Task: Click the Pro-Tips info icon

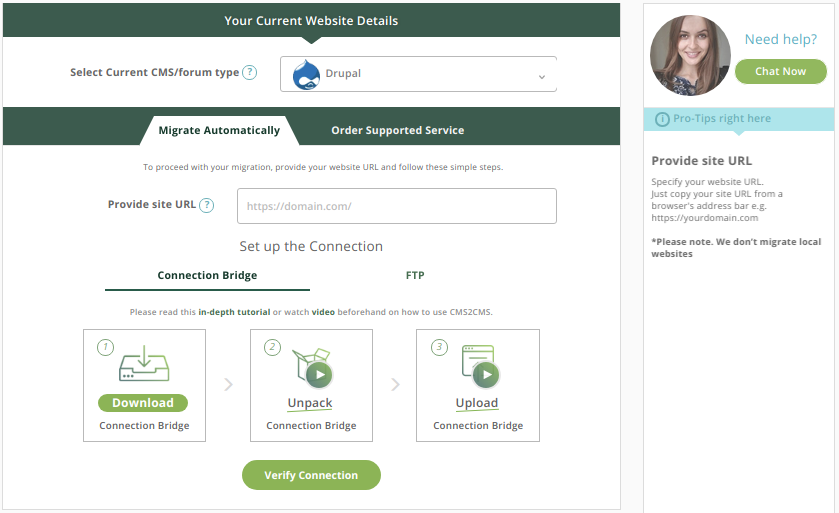Action: (x=662, y=119)
